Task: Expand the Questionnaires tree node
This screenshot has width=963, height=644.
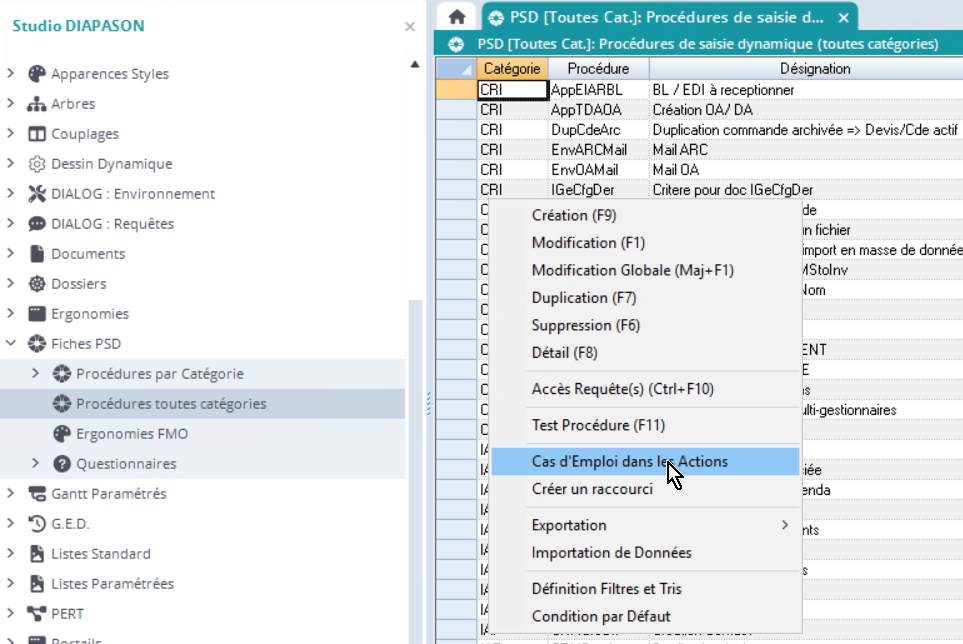Action: [x=36, y=464]
